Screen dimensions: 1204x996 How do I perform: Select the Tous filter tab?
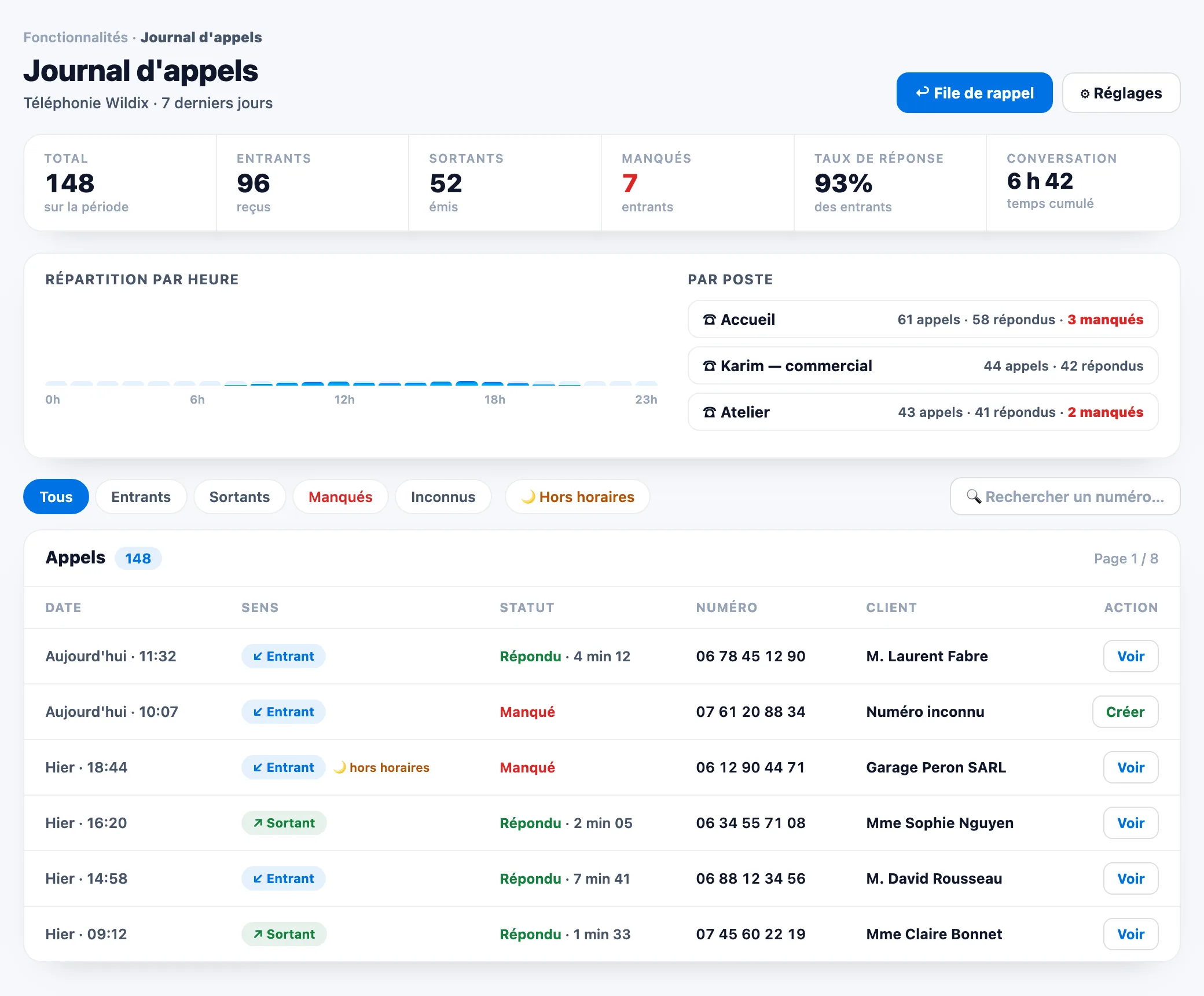[x=56, y=497]
